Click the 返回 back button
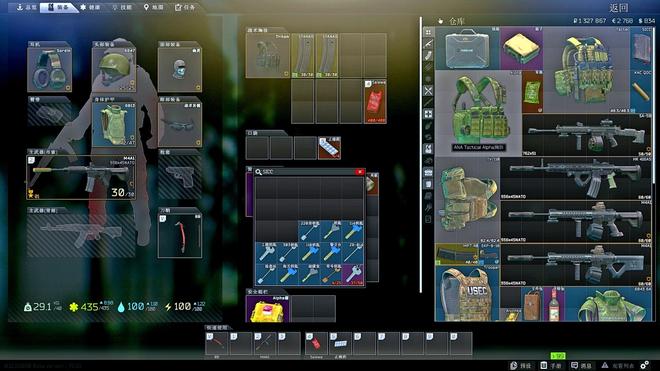The width and height of the screenshot is (660, 371). (x=619, y=8)
